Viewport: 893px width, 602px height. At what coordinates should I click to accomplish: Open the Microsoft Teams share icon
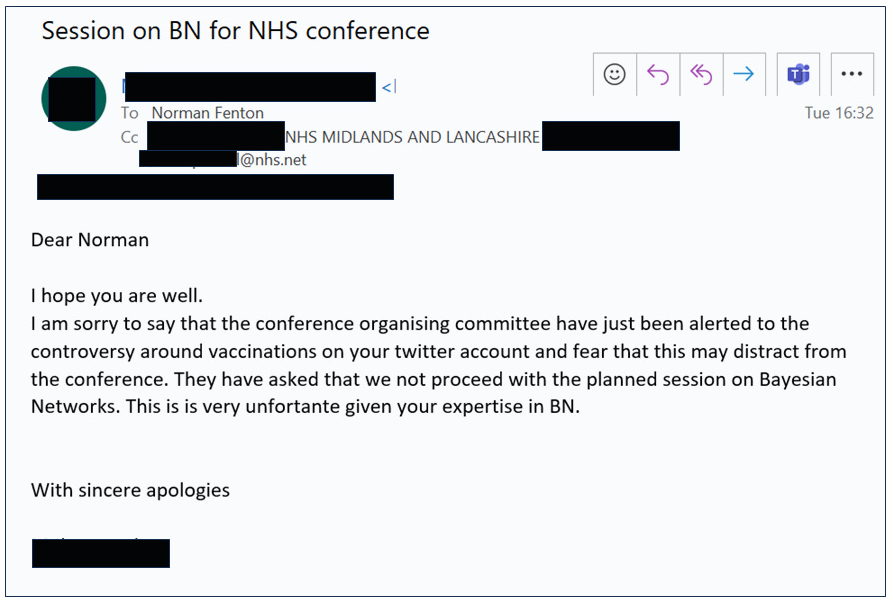pos(798,74)
